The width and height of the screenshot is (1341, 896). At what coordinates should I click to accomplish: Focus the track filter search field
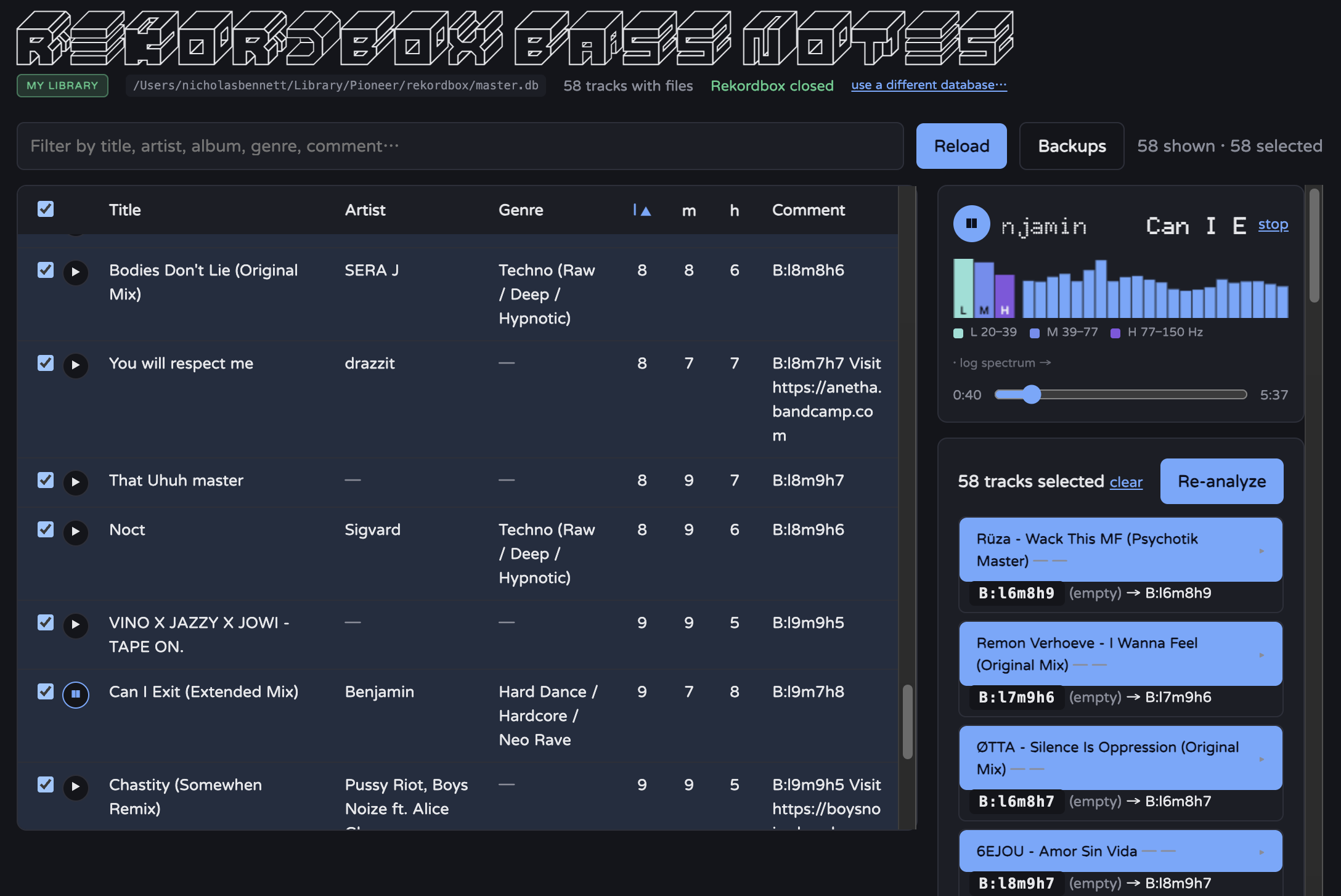(460, 146)
